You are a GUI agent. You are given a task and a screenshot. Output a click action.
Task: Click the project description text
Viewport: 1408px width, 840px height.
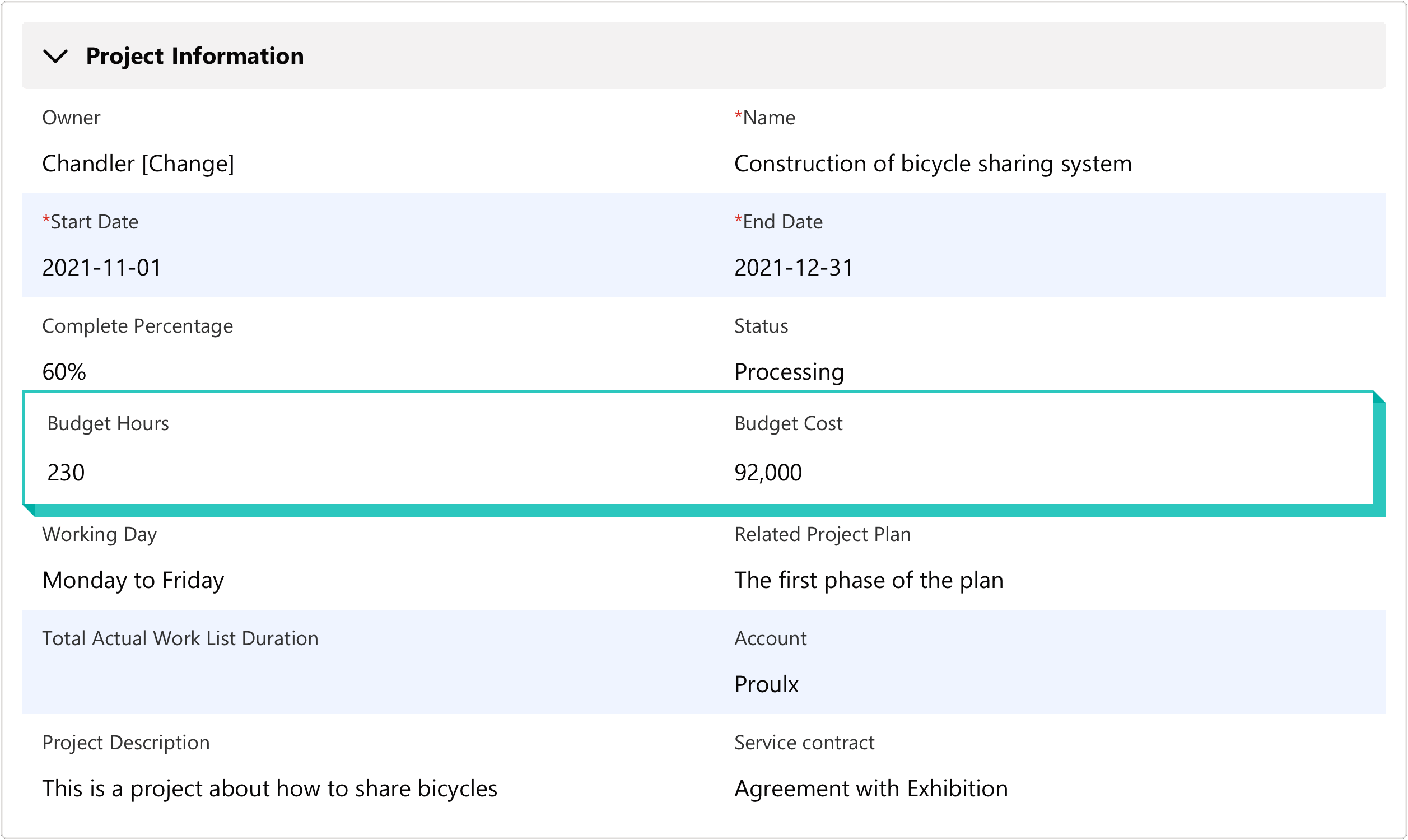(x=269, y=788)
